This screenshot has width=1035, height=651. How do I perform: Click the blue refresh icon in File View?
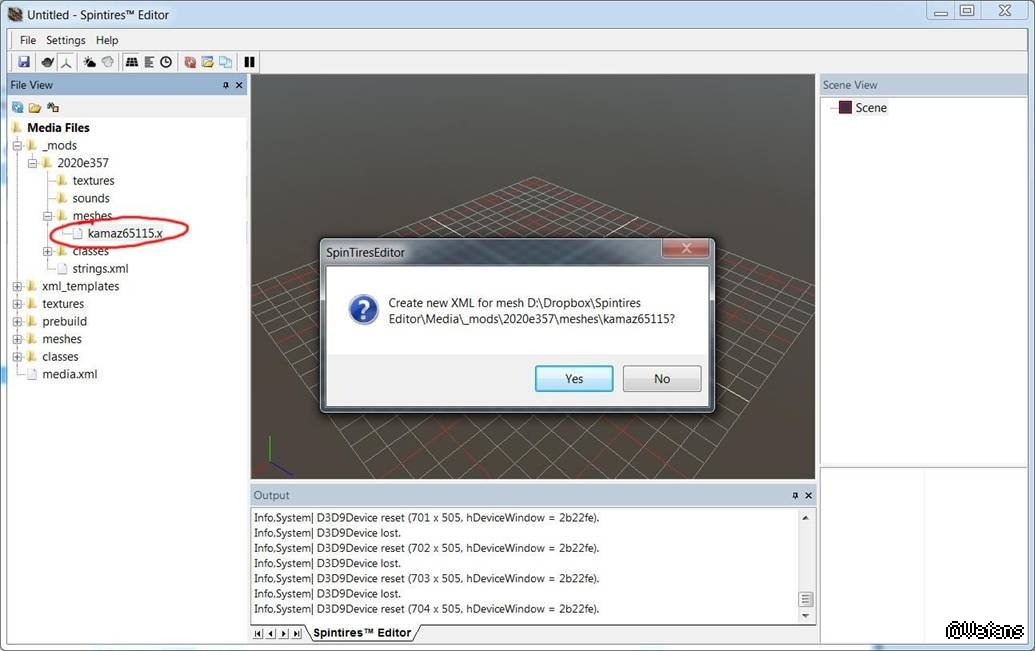coord(18,107)
